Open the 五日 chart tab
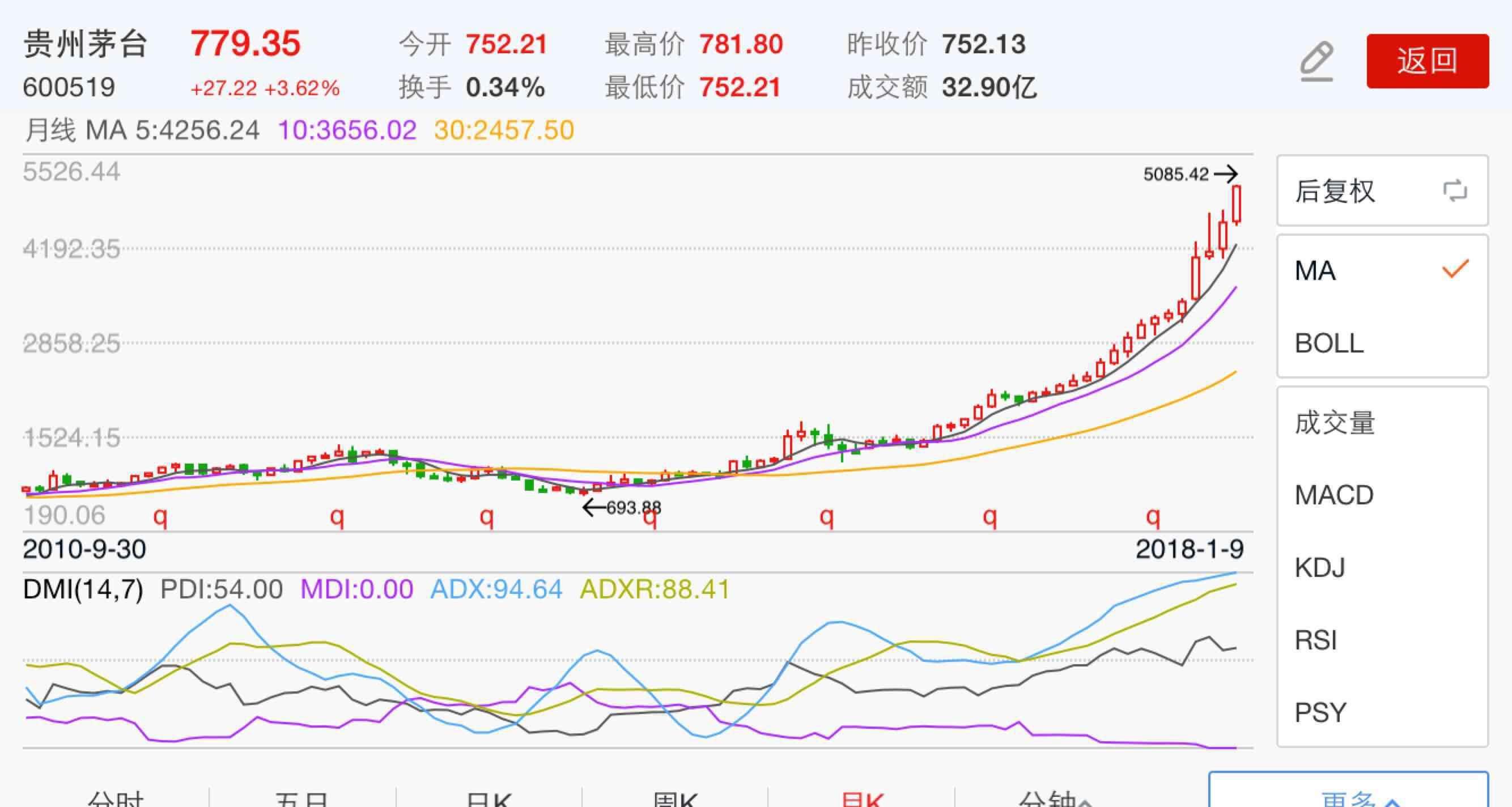The height and width of the screenshot is (807, 1512). [x=301, y=800]
